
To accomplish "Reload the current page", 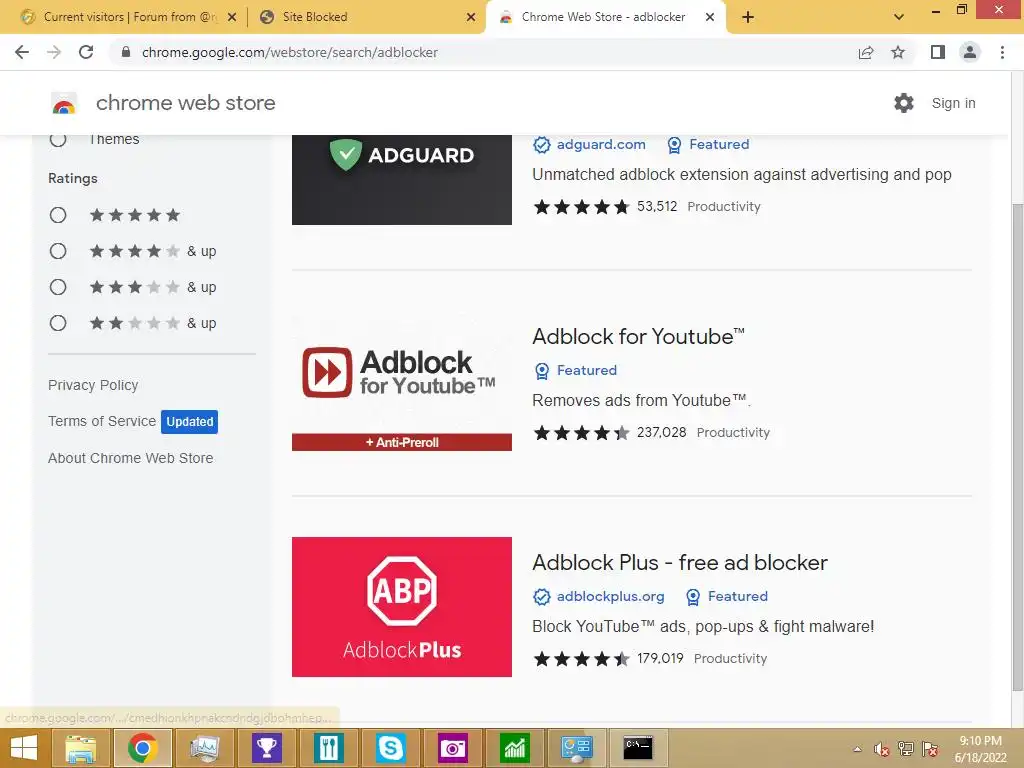I will (86, 52).
